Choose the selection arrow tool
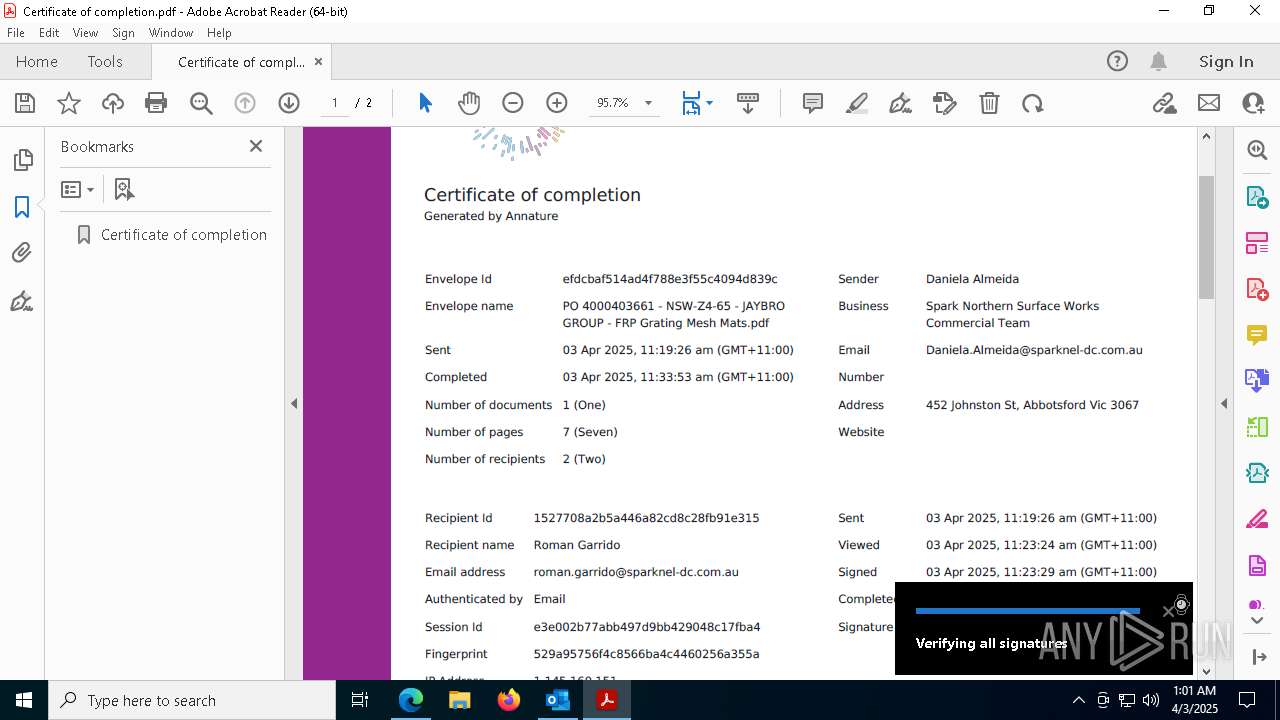This screenshot has width=1280, height=720. point(425,103)
